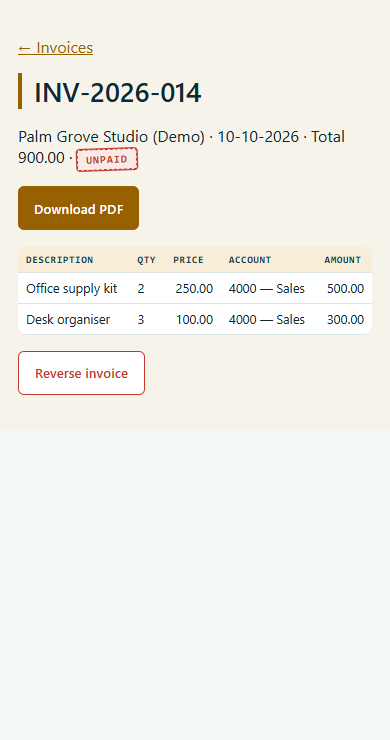Click the Amount column header
The image size is (390, 740).
tap(342, 260)
